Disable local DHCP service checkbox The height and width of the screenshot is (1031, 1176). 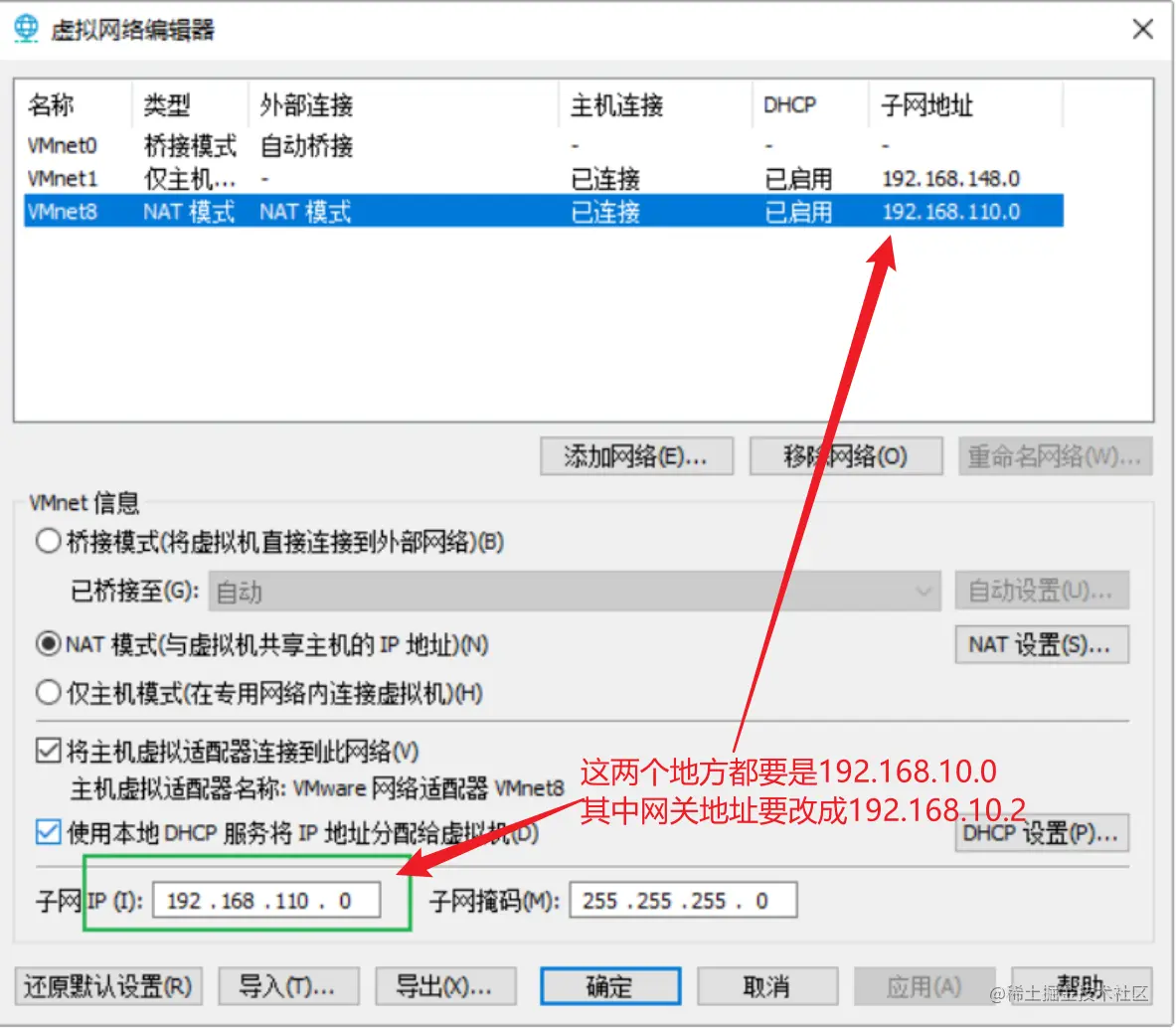point(47,834)
